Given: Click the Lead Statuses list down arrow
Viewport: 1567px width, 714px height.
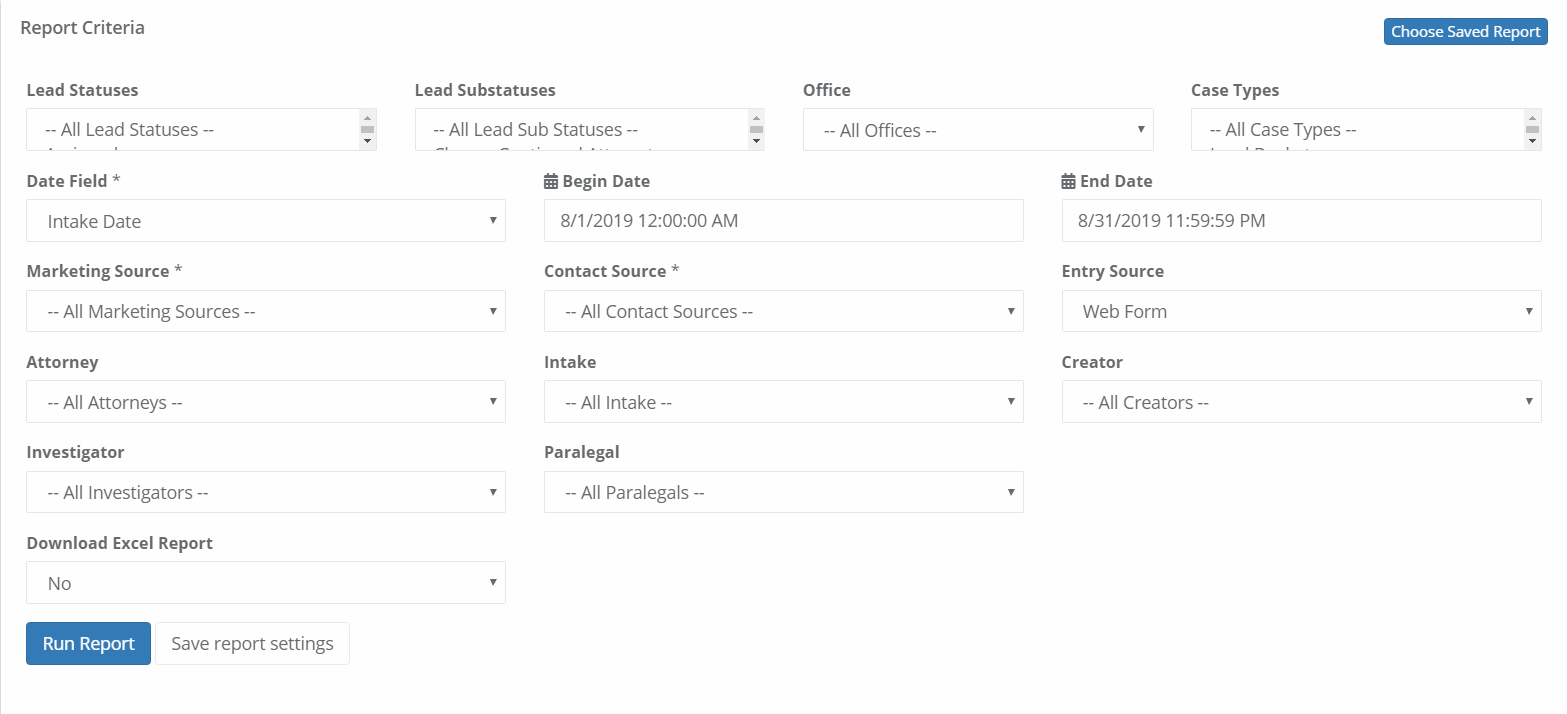Looking at the screenshot, I should 367,142.
